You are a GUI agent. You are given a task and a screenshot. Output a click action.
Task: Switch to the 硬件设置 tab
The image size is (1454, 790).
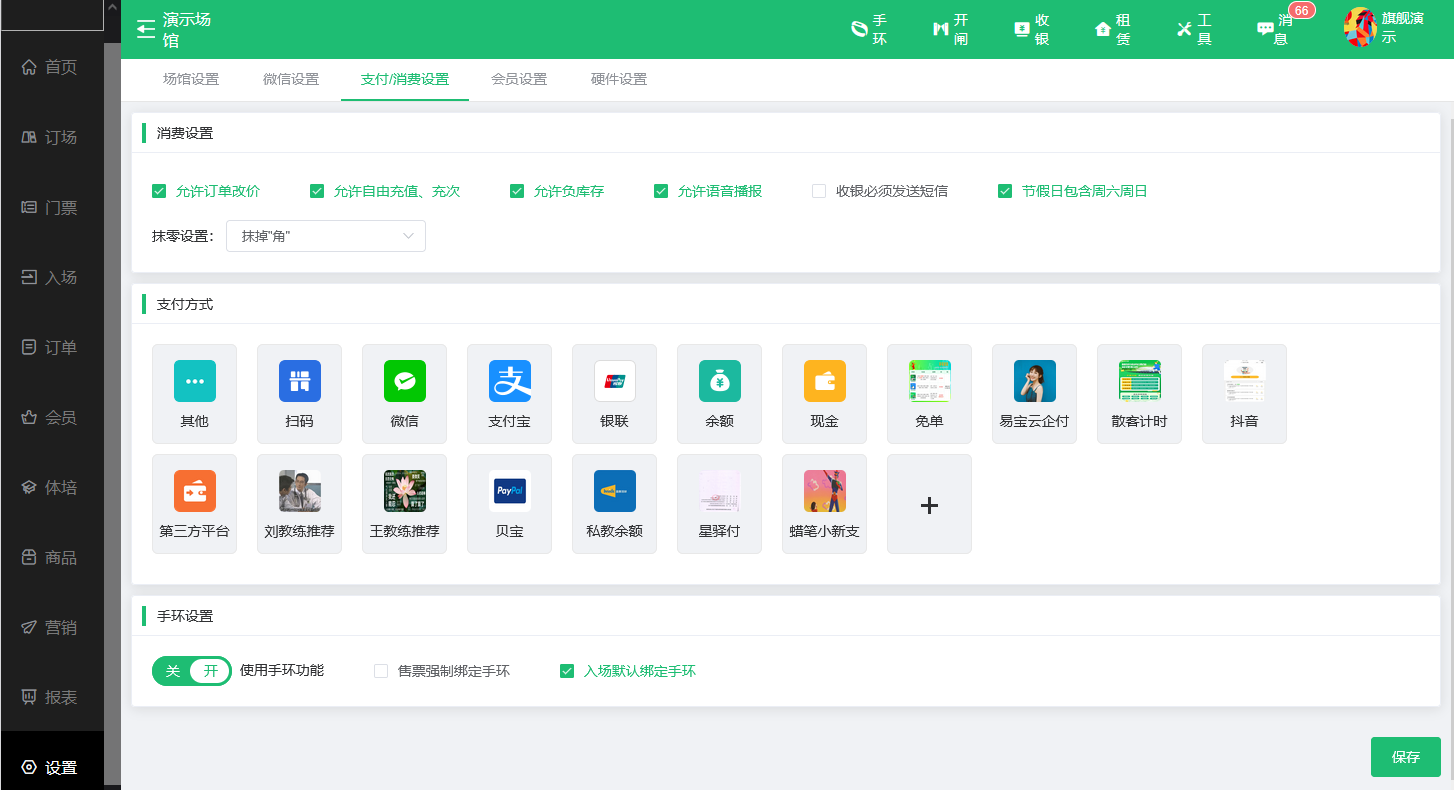(x=619, y=79)
